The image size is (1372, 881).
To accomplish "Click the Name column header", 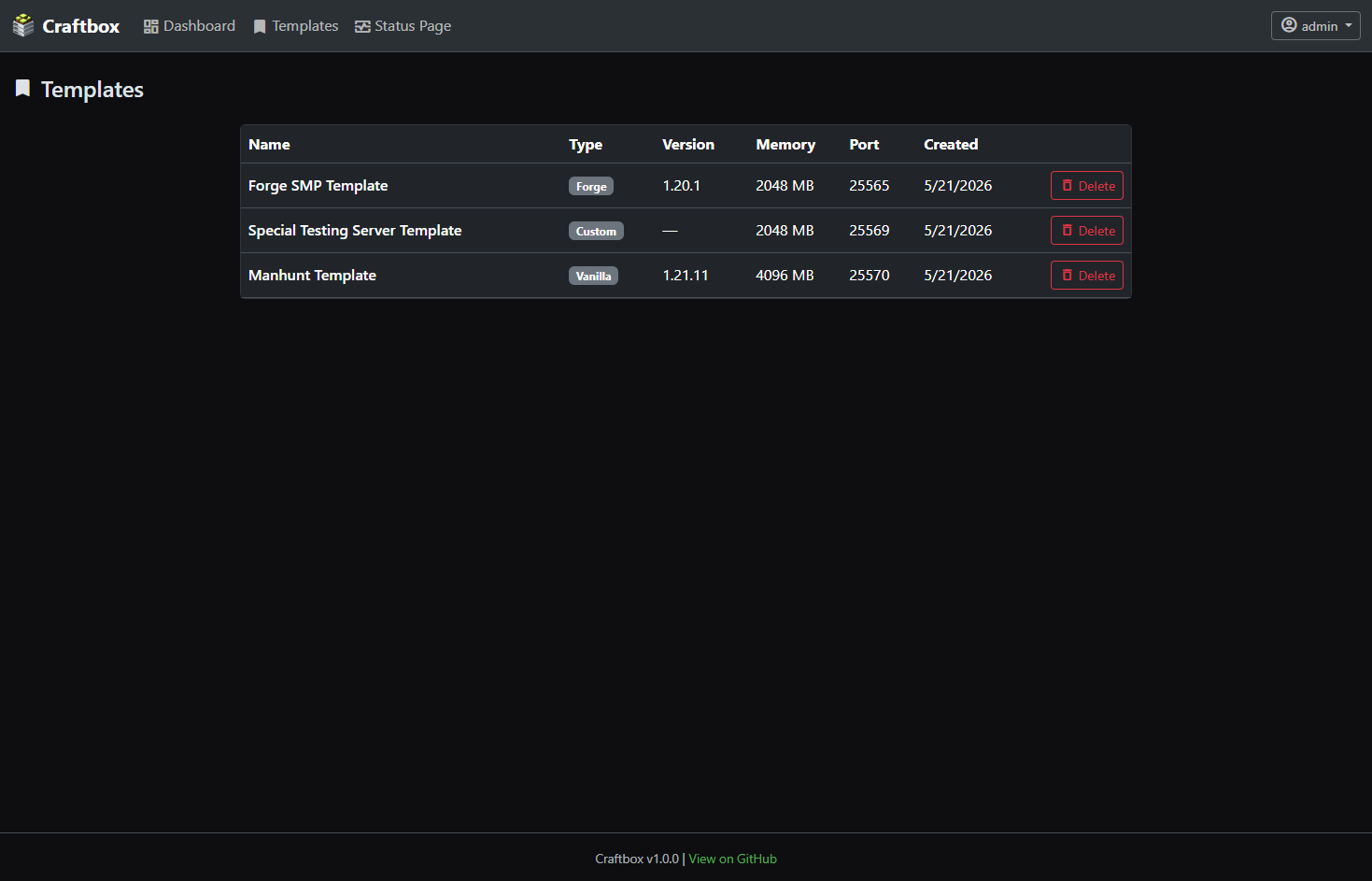I will (269, 145).
